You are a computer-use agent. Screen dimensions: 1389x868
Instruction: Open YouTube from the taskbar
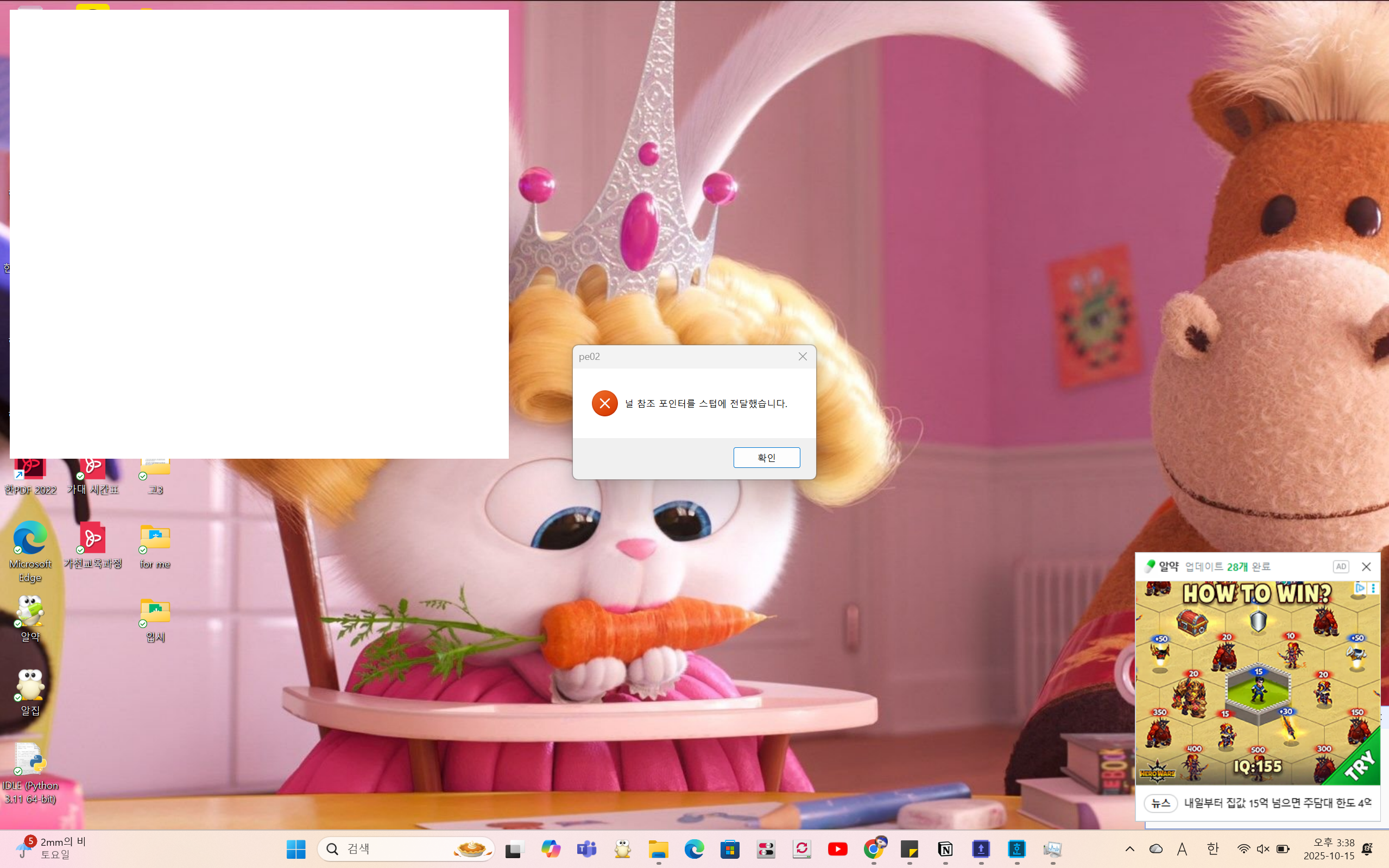coord(838,848)
